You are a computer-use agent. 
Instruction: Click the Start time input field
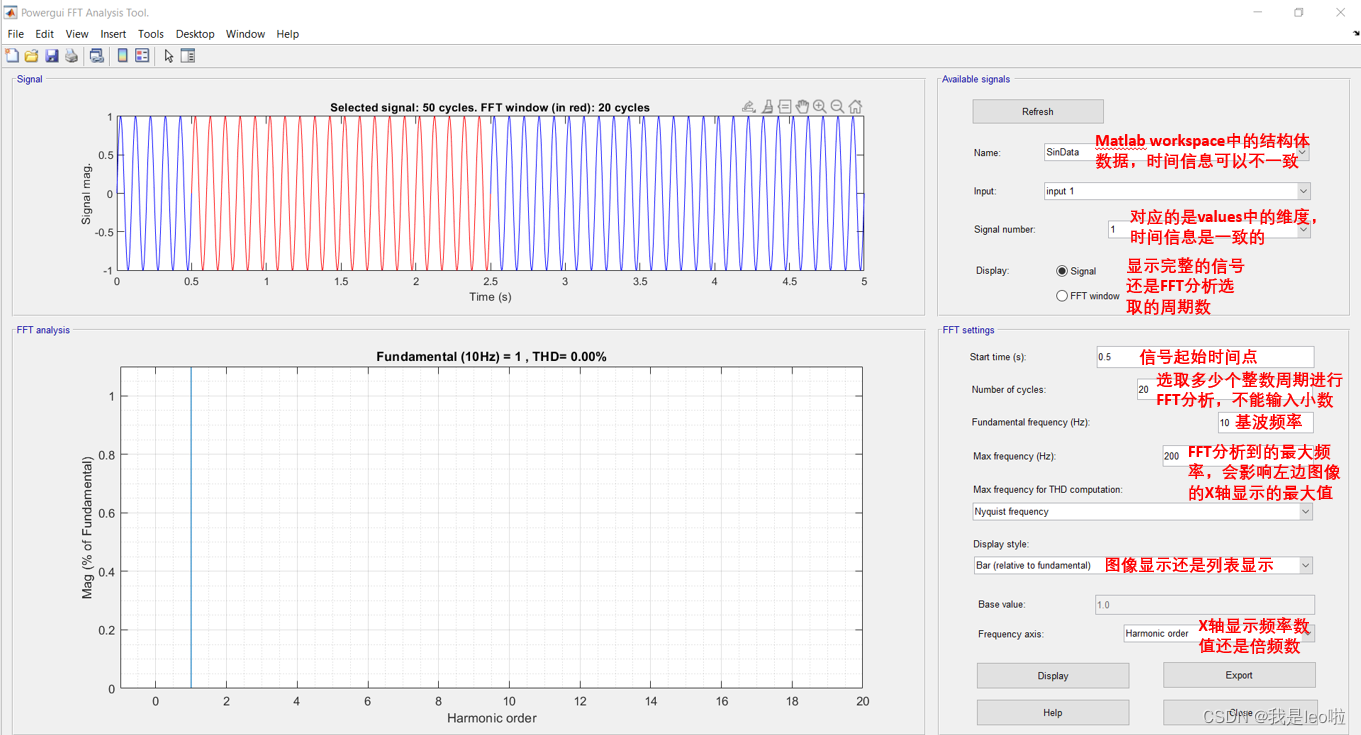[1205, 357]
